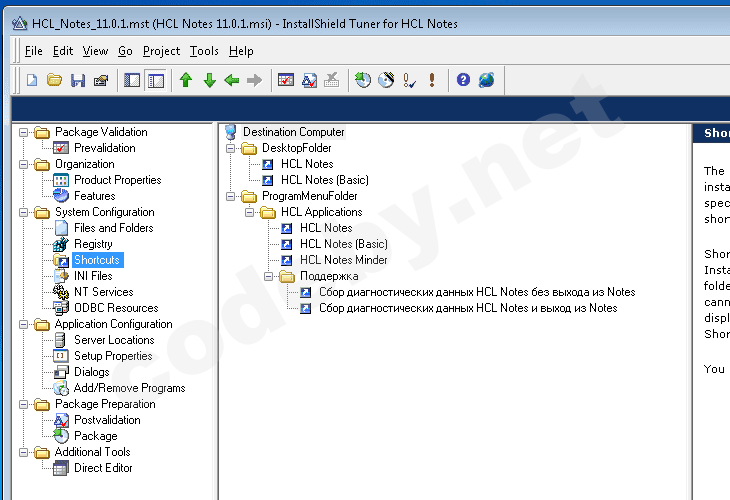Select shortcut ending "и выход из Notes"
The image size is (730, 500).
(x=468, y=308)
